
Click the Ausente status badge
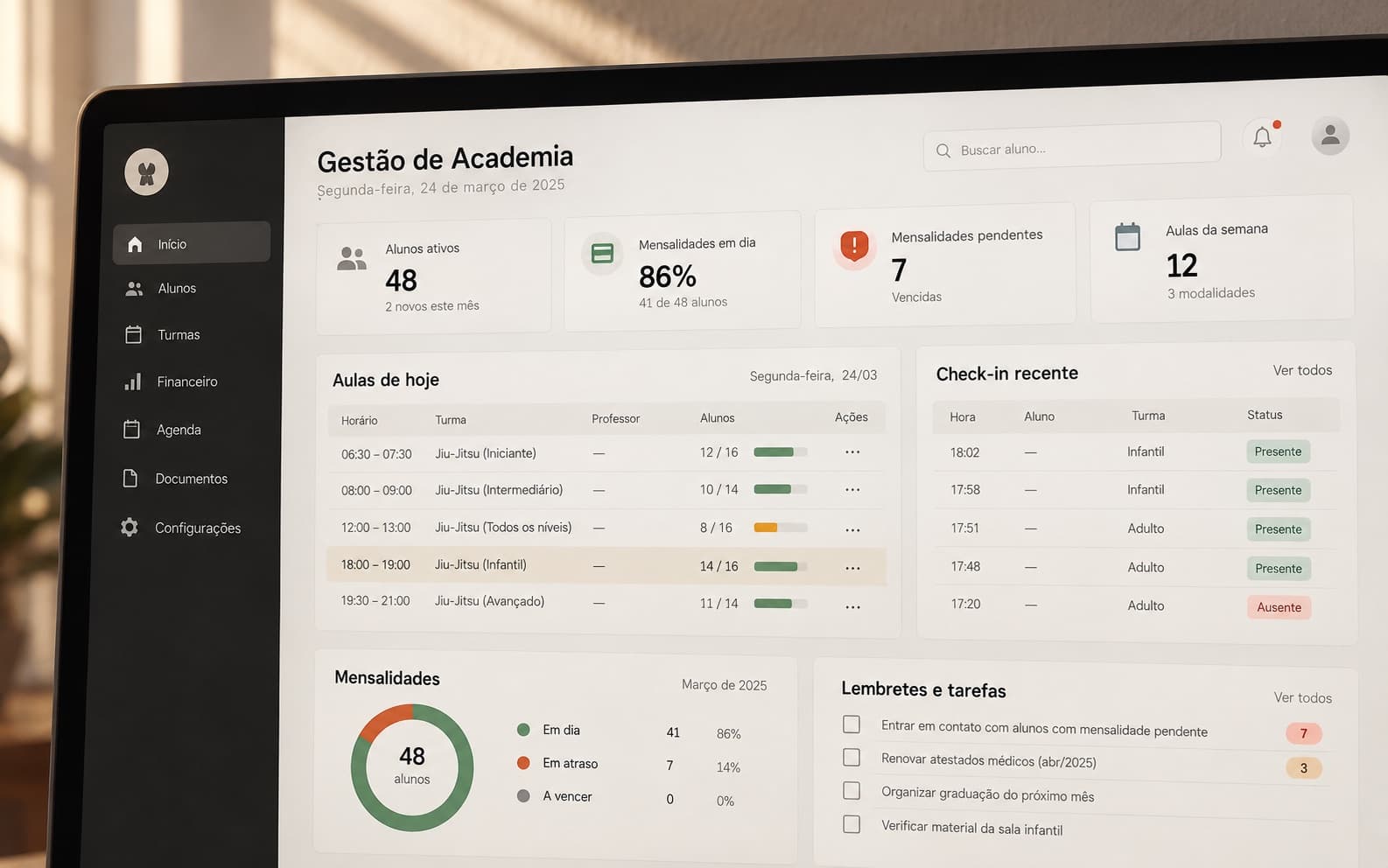point(1279,607)
